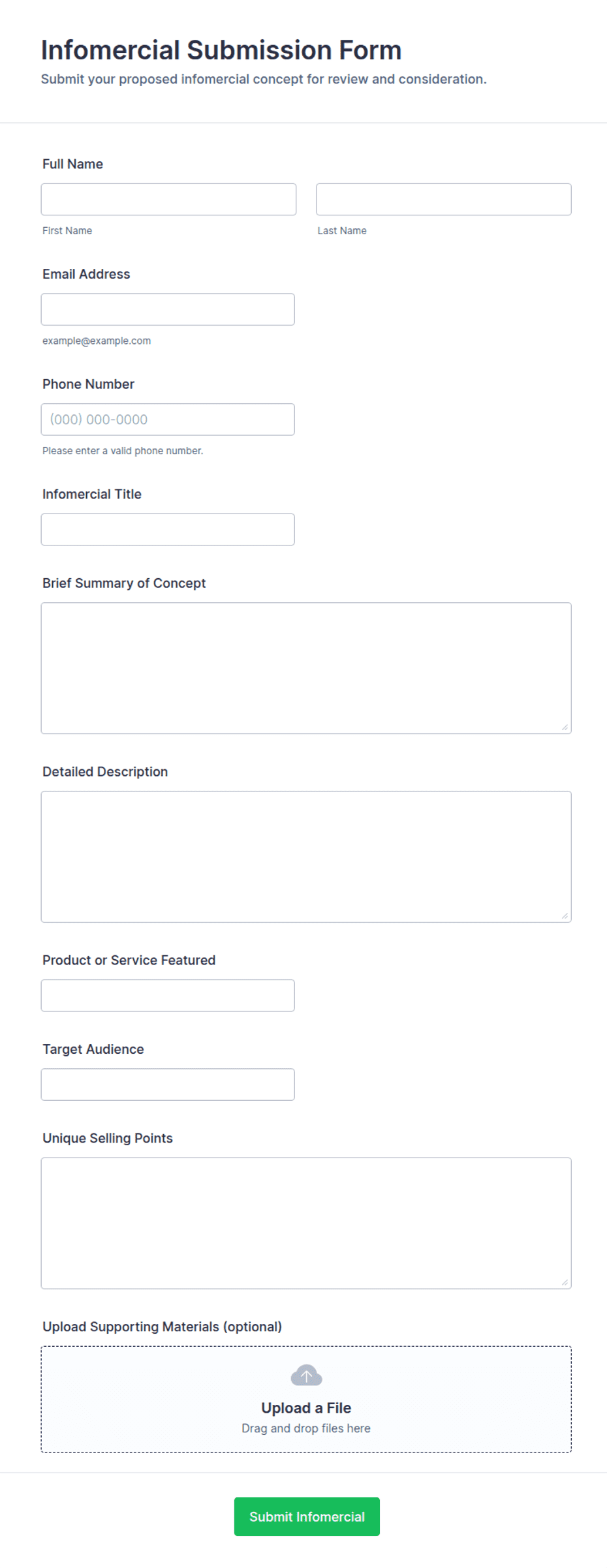Screen dimensions: 607x1568
Task: Focus the Last Name input field
Action: coord(444,199)
